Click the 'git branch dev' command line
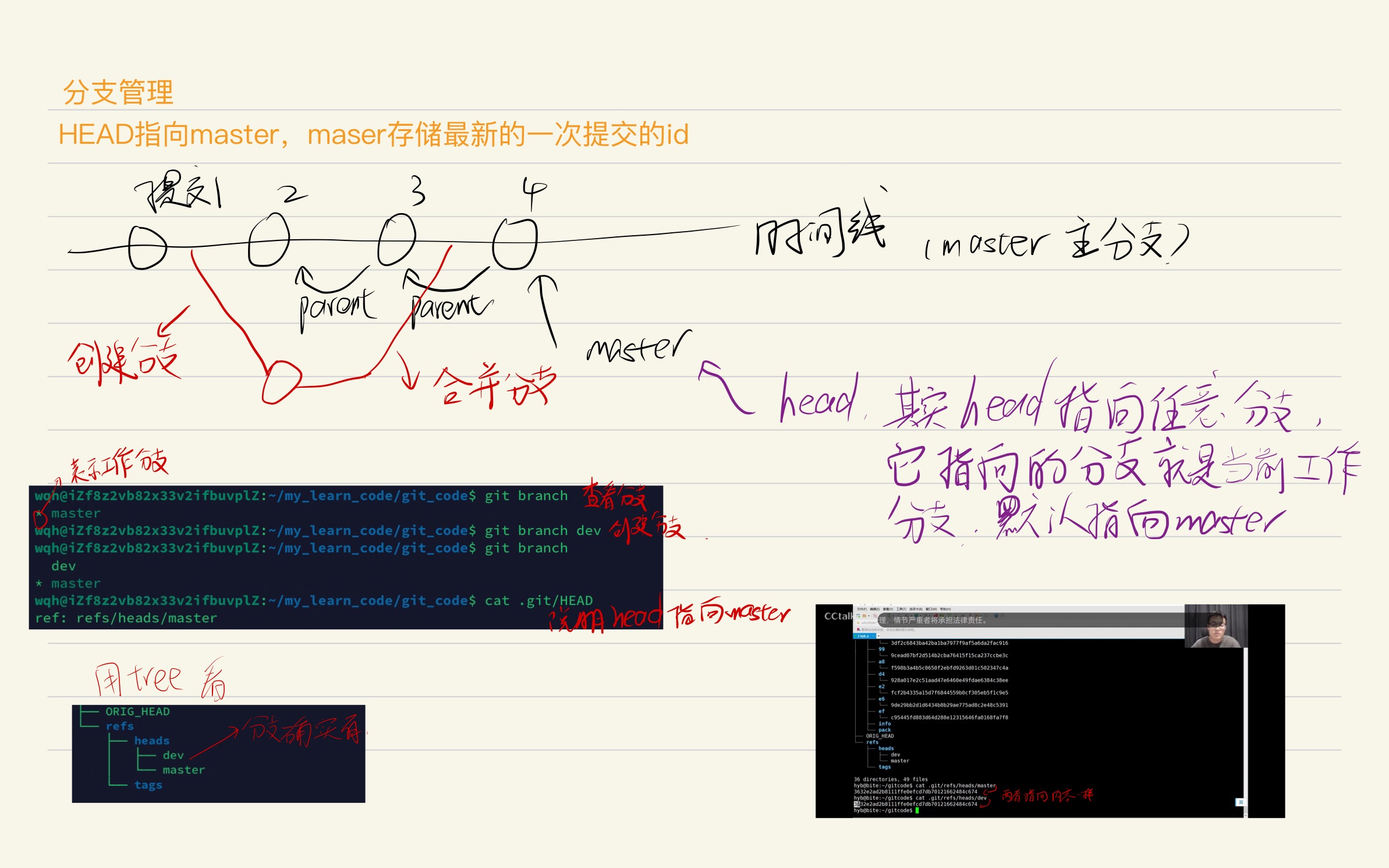Screen dimensions: 1389x868 pos(542,530)
